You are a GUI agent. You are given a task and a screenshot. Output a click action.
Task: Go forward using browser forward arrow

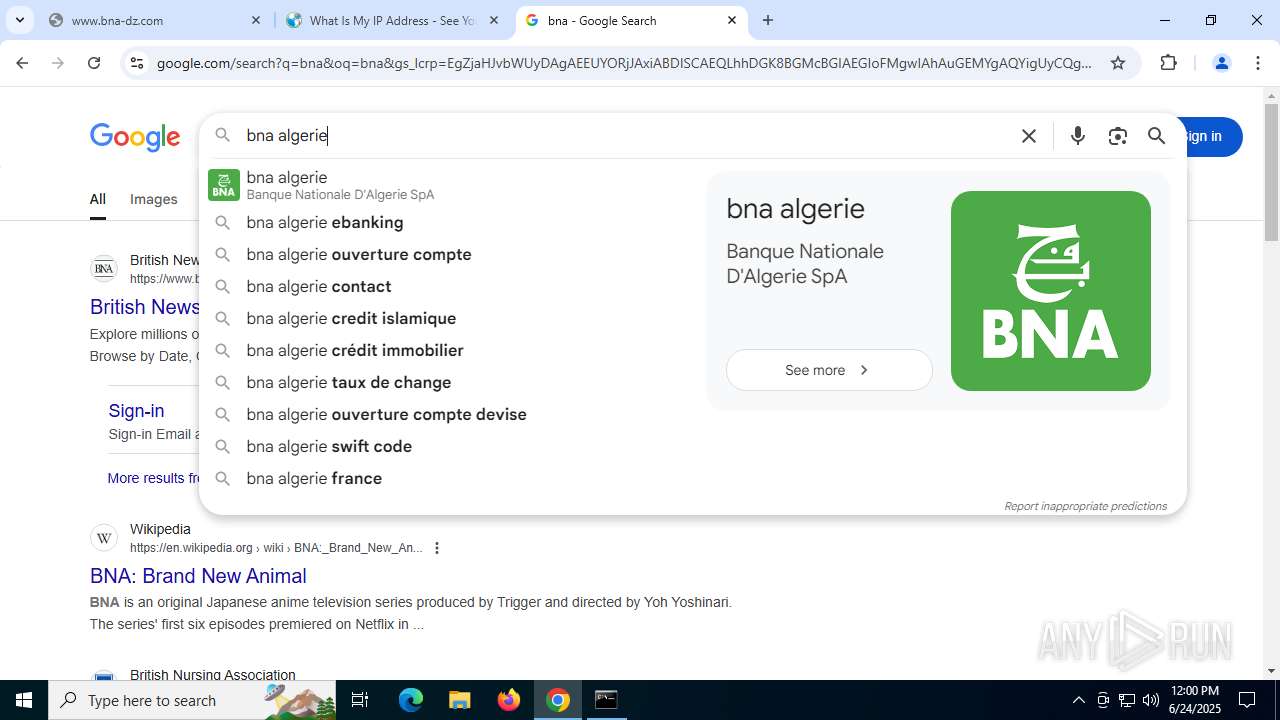click(x=58, y=63)
